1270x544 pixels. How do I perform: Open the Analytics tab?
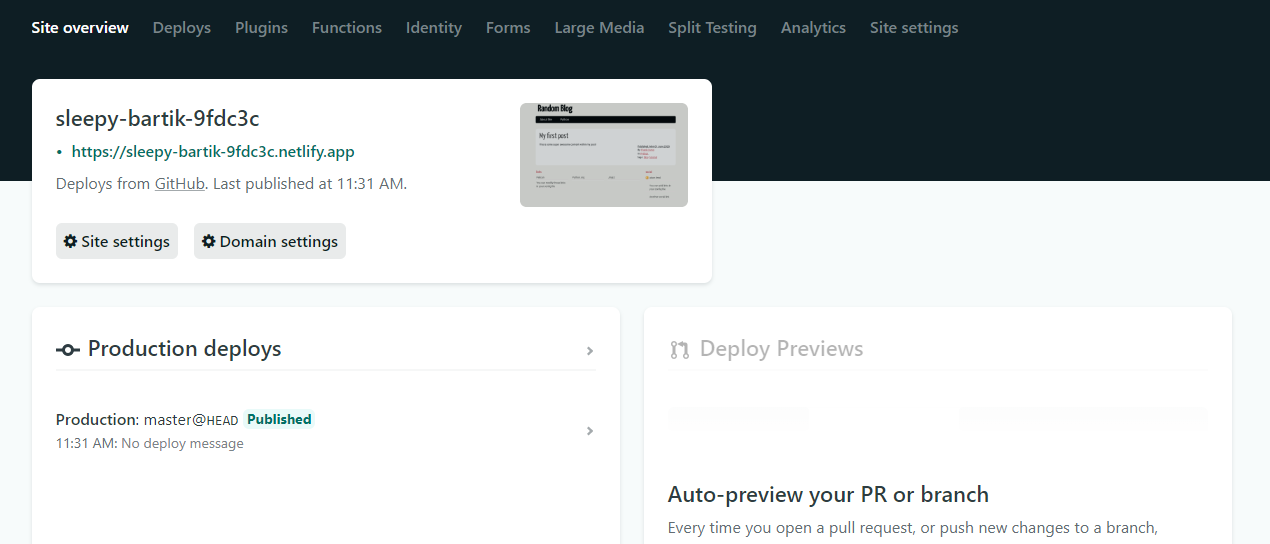click(x=813, y=28)
